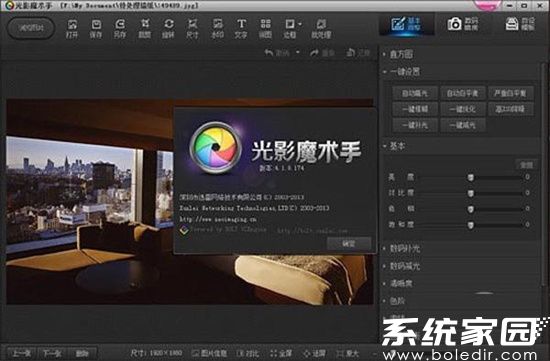Apply One-key Fill Light (一键补光)

[415, 125]
